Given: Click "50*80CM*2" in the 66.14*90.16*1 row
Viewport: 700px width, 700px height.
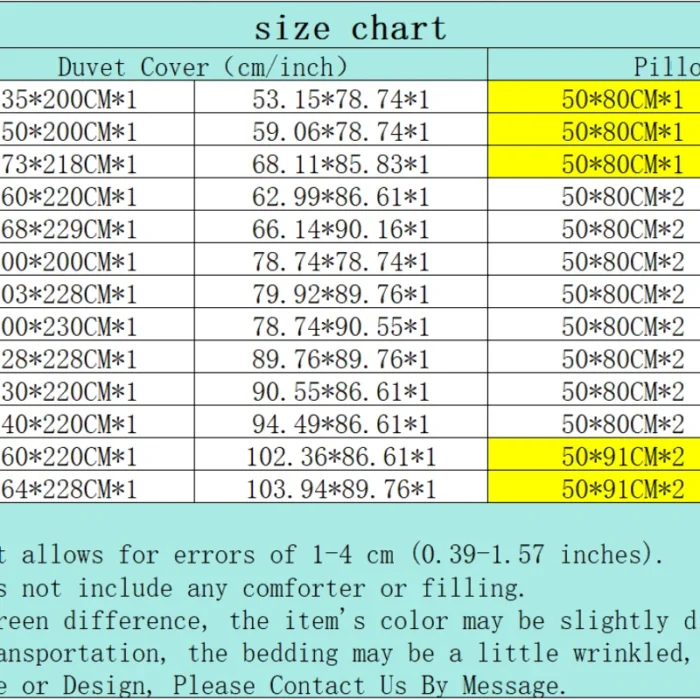Looking at the screenshot, I should 622,229.
